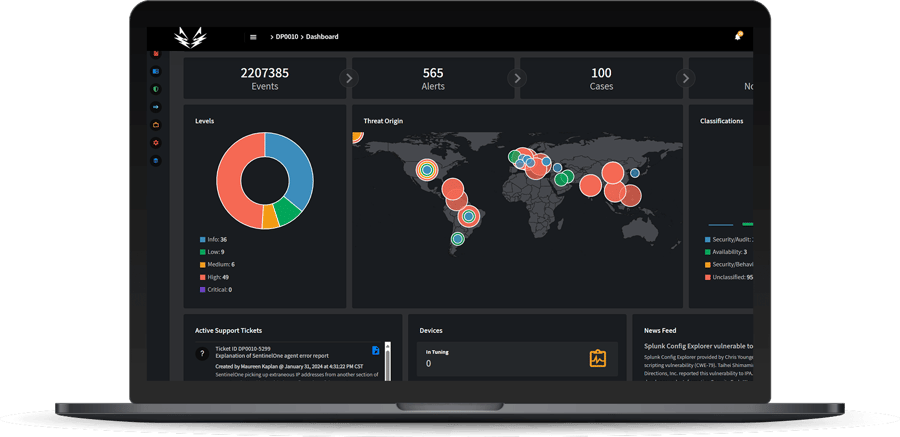Click the blue Security/Audit legend swatch
The height and width of the screenshot is (437, 900).
coord(708,239)
